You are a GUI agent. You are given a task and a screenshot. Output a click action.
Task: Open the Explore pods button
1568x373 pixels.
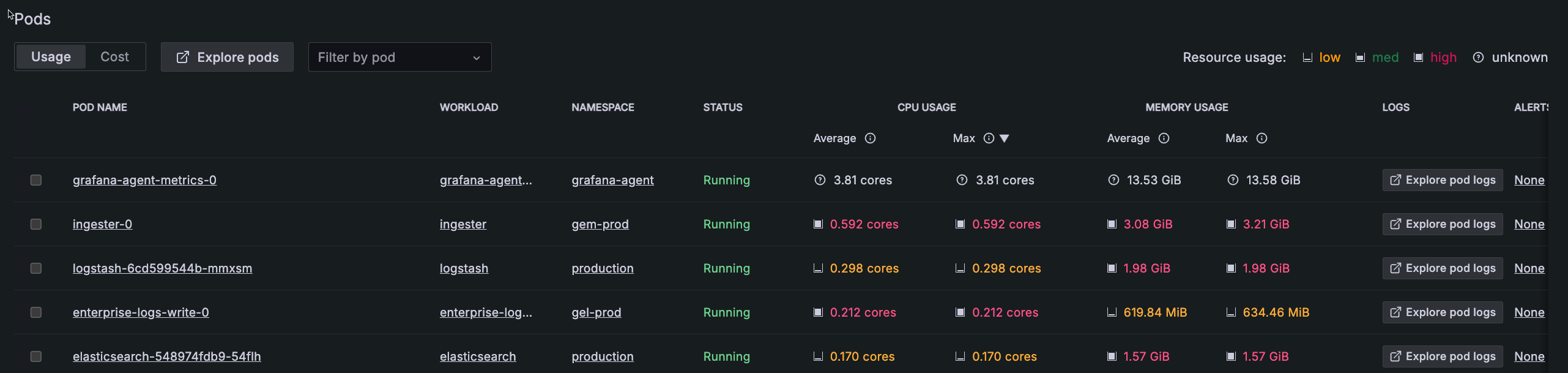[x=227, y=58]
